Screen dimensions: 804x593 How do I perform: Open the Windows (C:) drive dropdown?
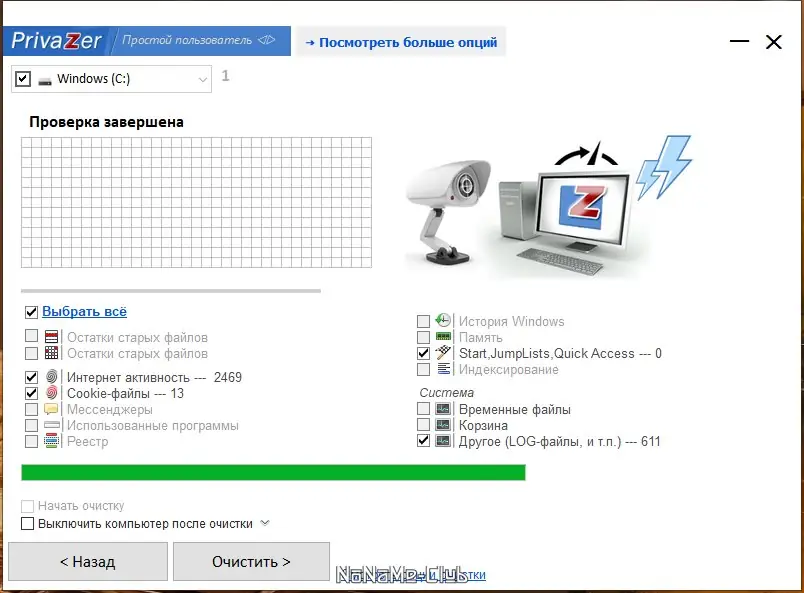click(x=203, y=80)
